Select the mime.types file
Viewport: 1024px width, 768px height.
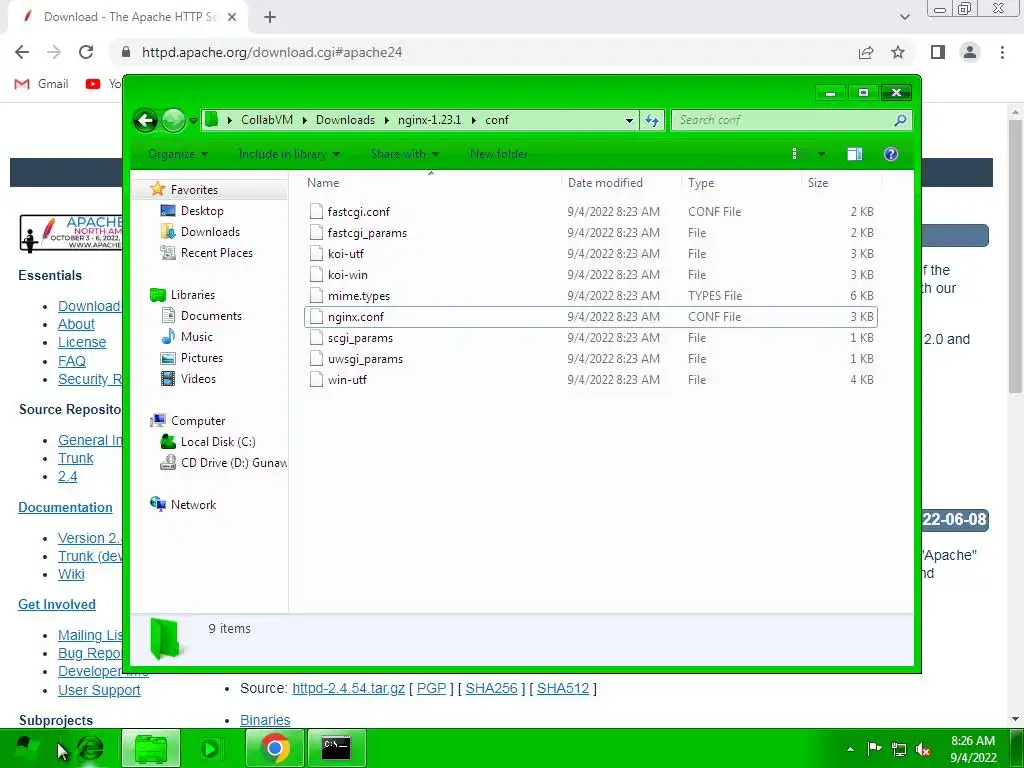coord(590,295)
